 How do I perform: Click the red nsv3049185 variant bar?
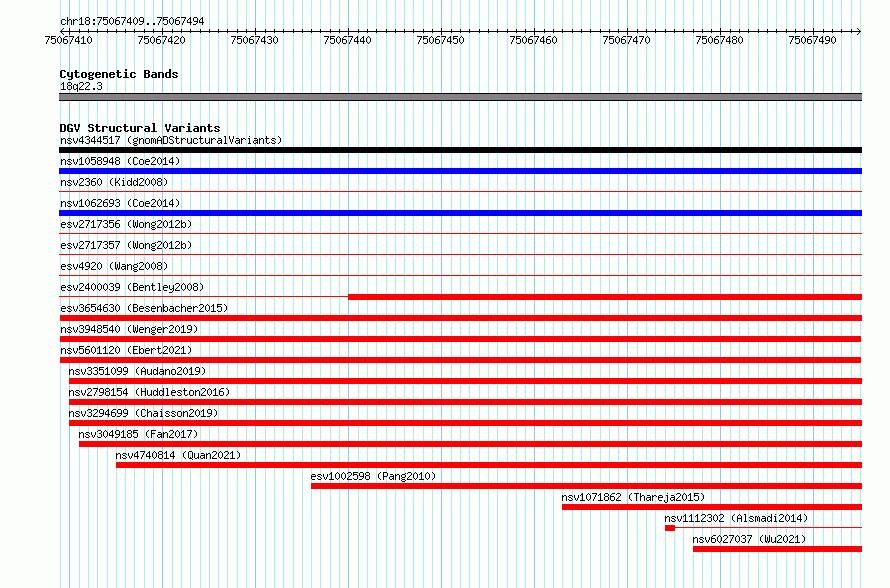click(471, 444)
